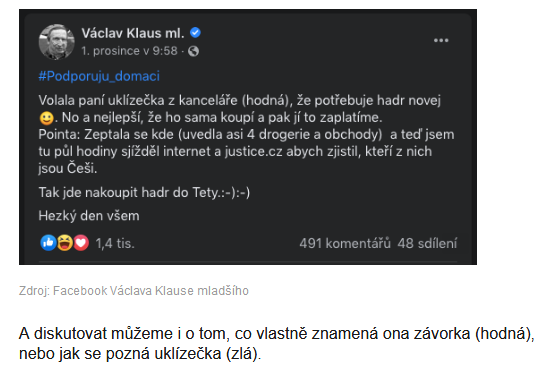The image size is (542, 379).
Task: View the 48 sdílení shares list
Action: pyautogui.click(x=427, y=243)
